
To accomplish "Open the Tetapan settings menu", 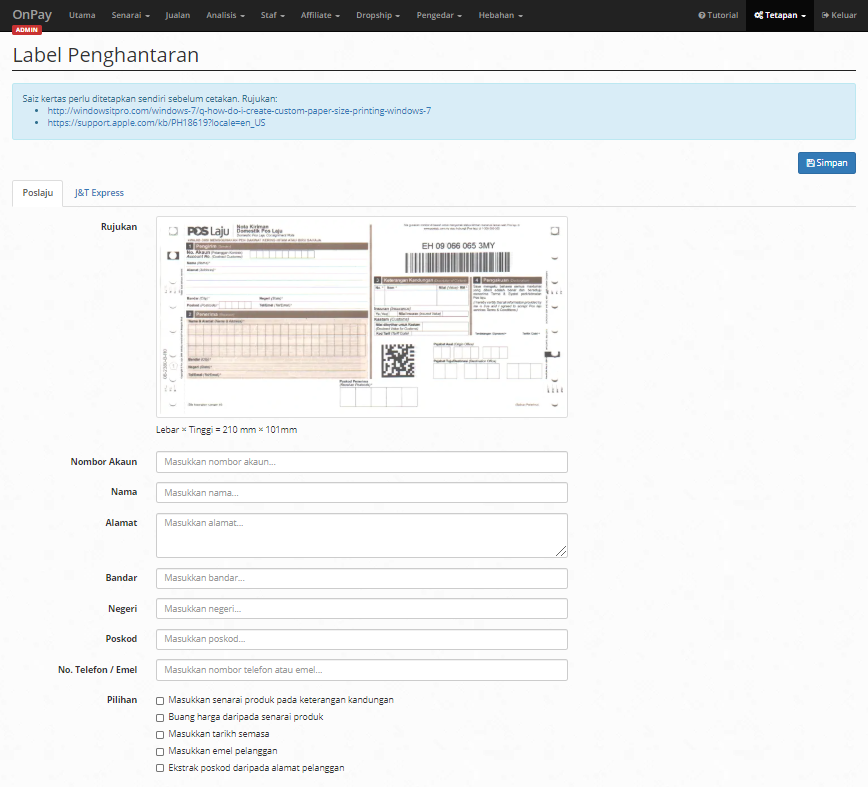I will [780, 15].
